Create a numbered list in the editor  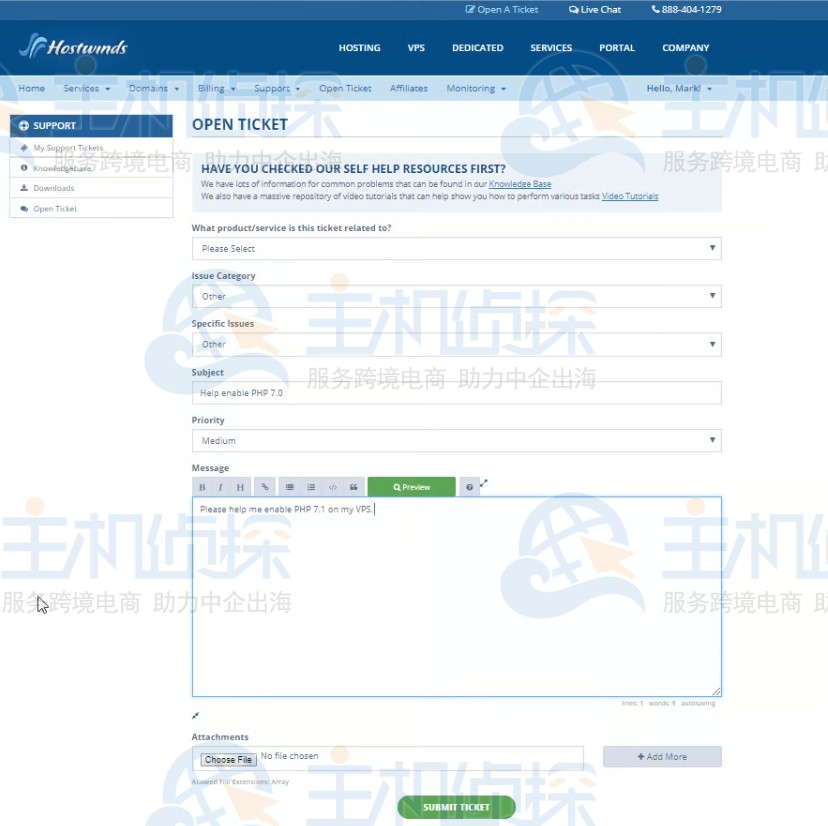pos(310,486)
